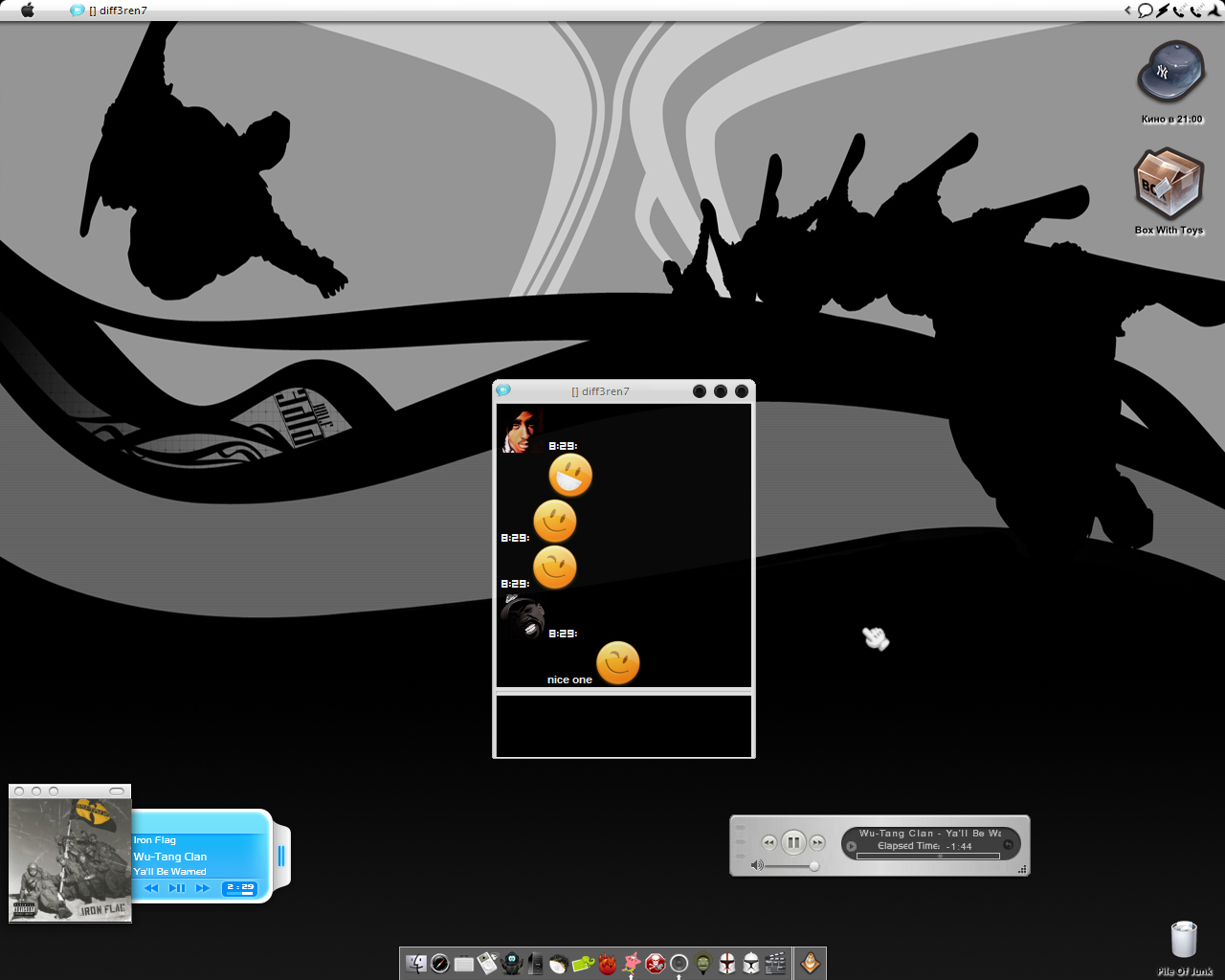Open Finder from the dock
This screenshot has width=1225, height=980.
[416, 964]
